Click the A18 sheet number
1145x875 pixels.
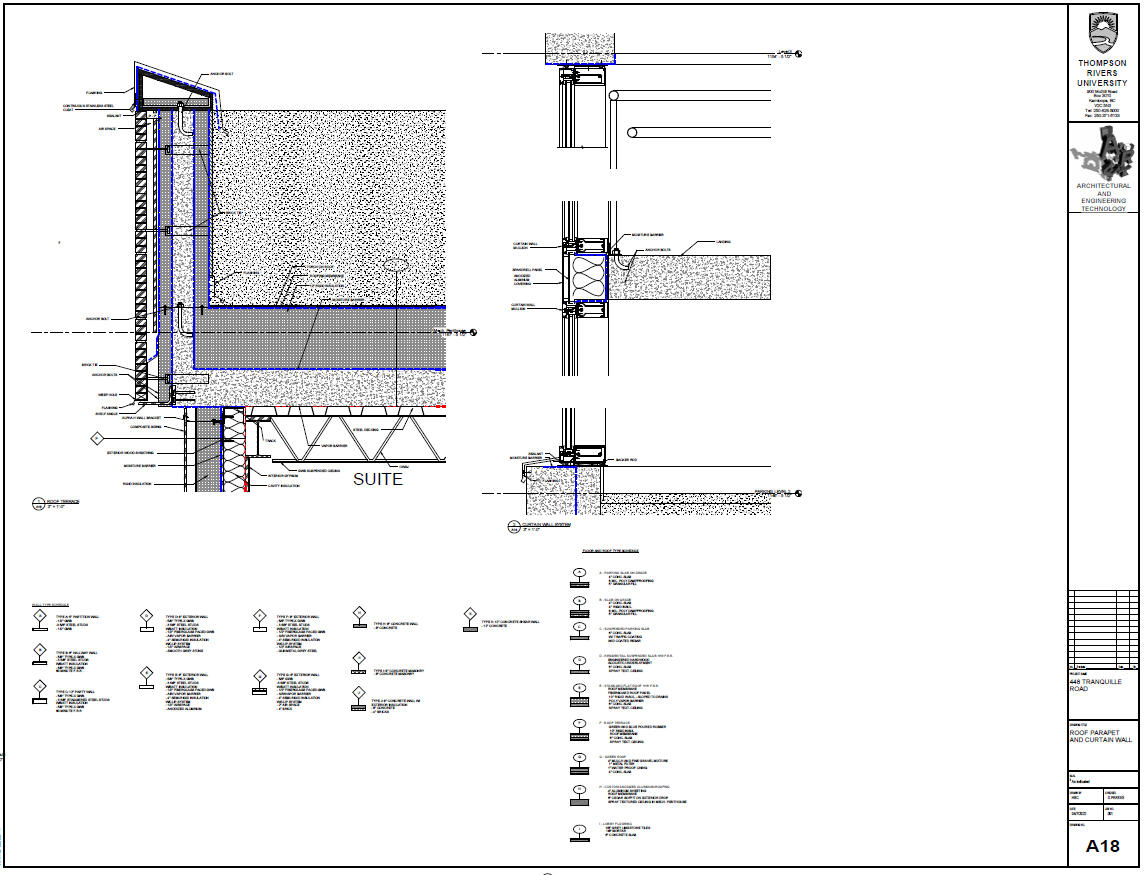(x=1102, y=846)
